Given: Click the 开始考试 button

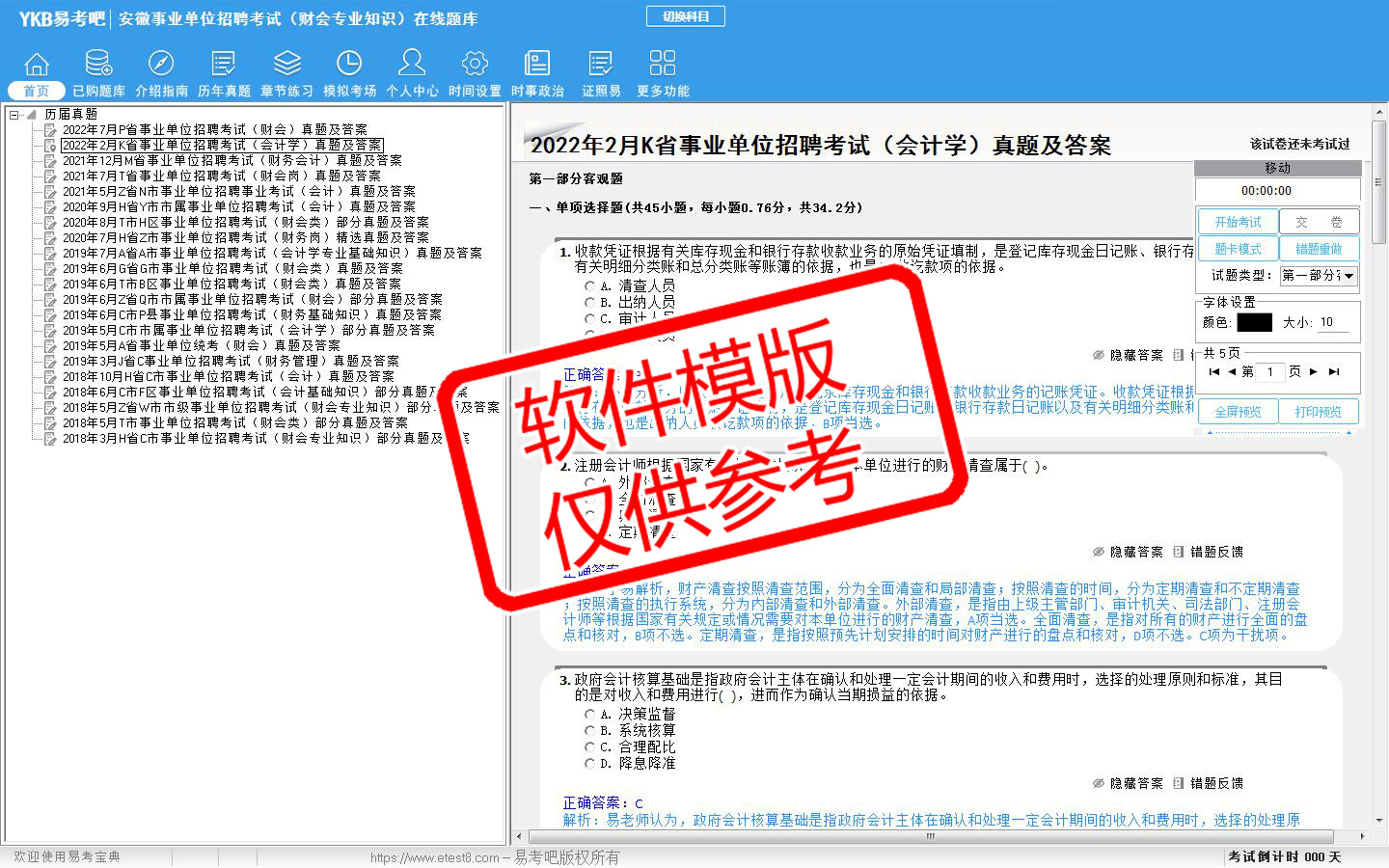Looking at the screenshot, I should click(x=1238, y=222).
